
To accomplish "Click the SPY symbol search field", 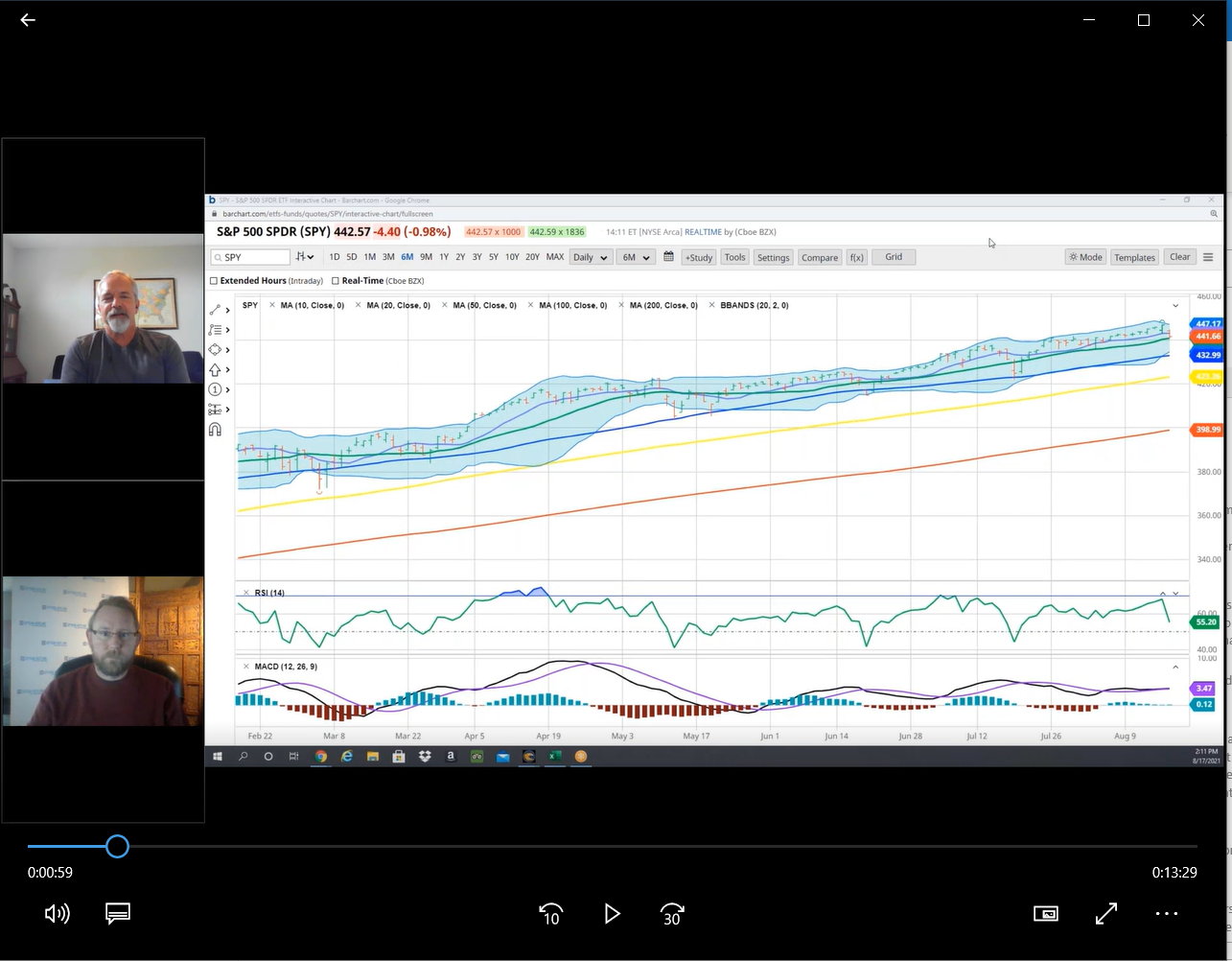I will (x=251, y=257).
